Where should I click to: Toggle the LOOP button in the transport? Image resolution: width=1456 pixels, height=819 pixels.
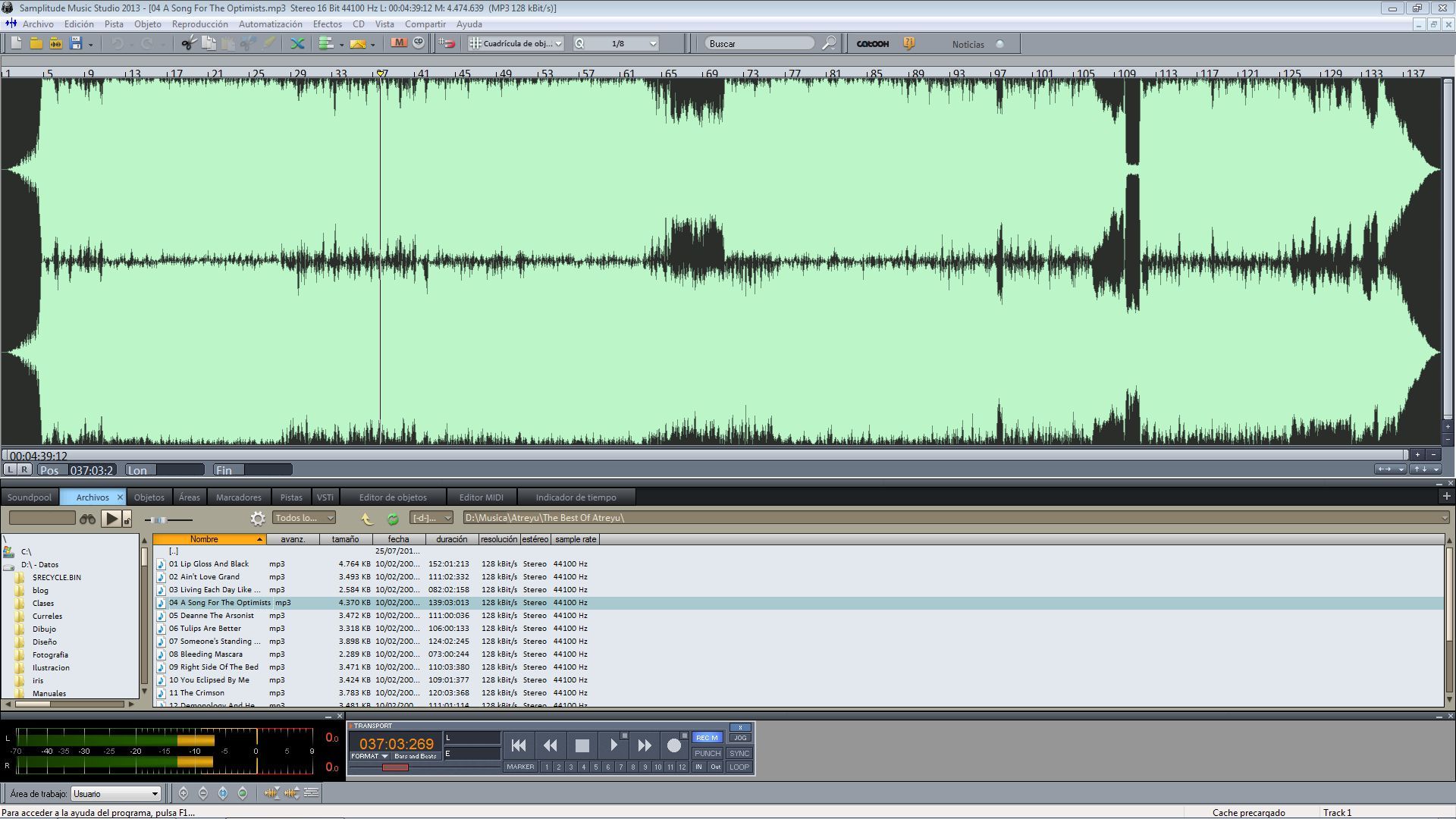coord(739,767)
